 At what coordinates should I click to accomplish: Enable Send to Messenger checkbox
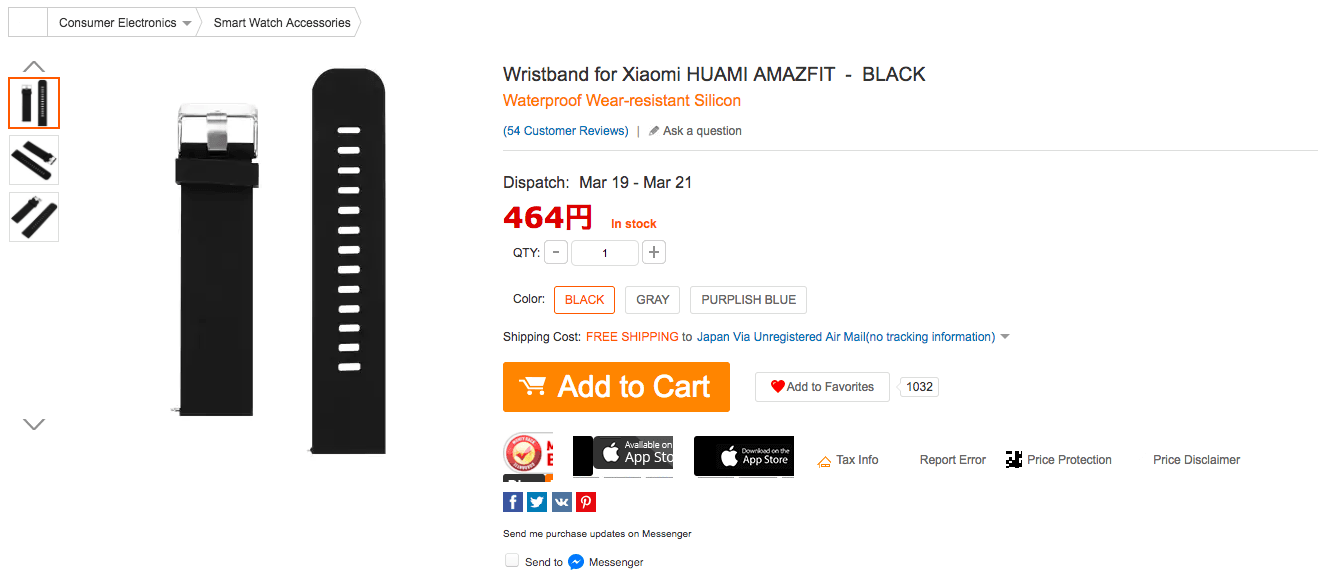[x=512, y=561]
